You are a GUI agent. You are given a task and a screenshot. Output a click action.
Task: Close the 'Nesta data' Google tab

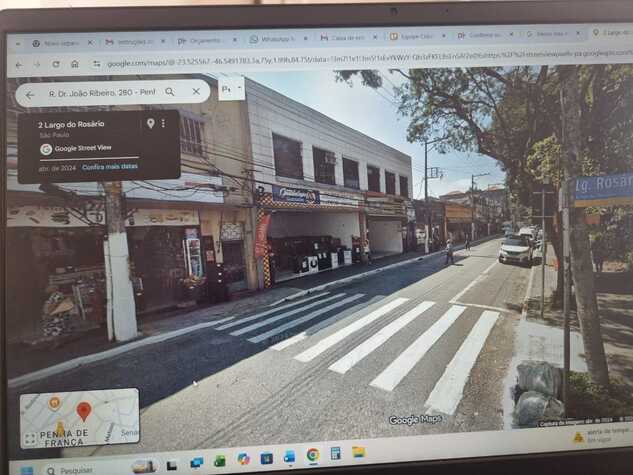coord(578,33)
